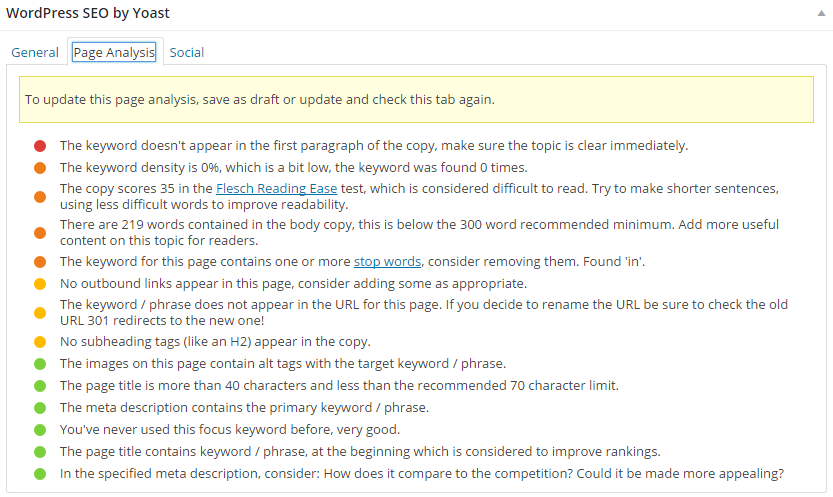
Task: Click green dot beside never used focus keyword
Action: pos(40,430)
